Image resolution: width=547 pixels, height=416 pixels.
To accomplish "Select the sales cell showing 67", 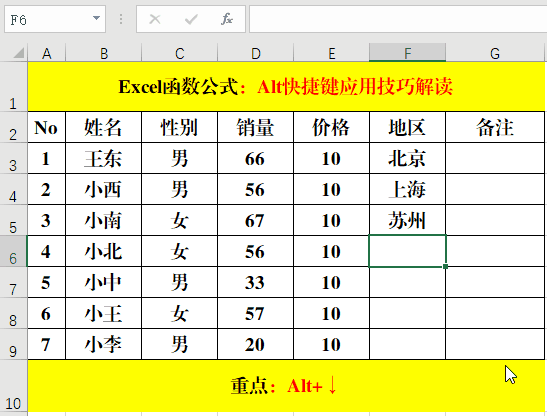I will (x=256, y=221).
